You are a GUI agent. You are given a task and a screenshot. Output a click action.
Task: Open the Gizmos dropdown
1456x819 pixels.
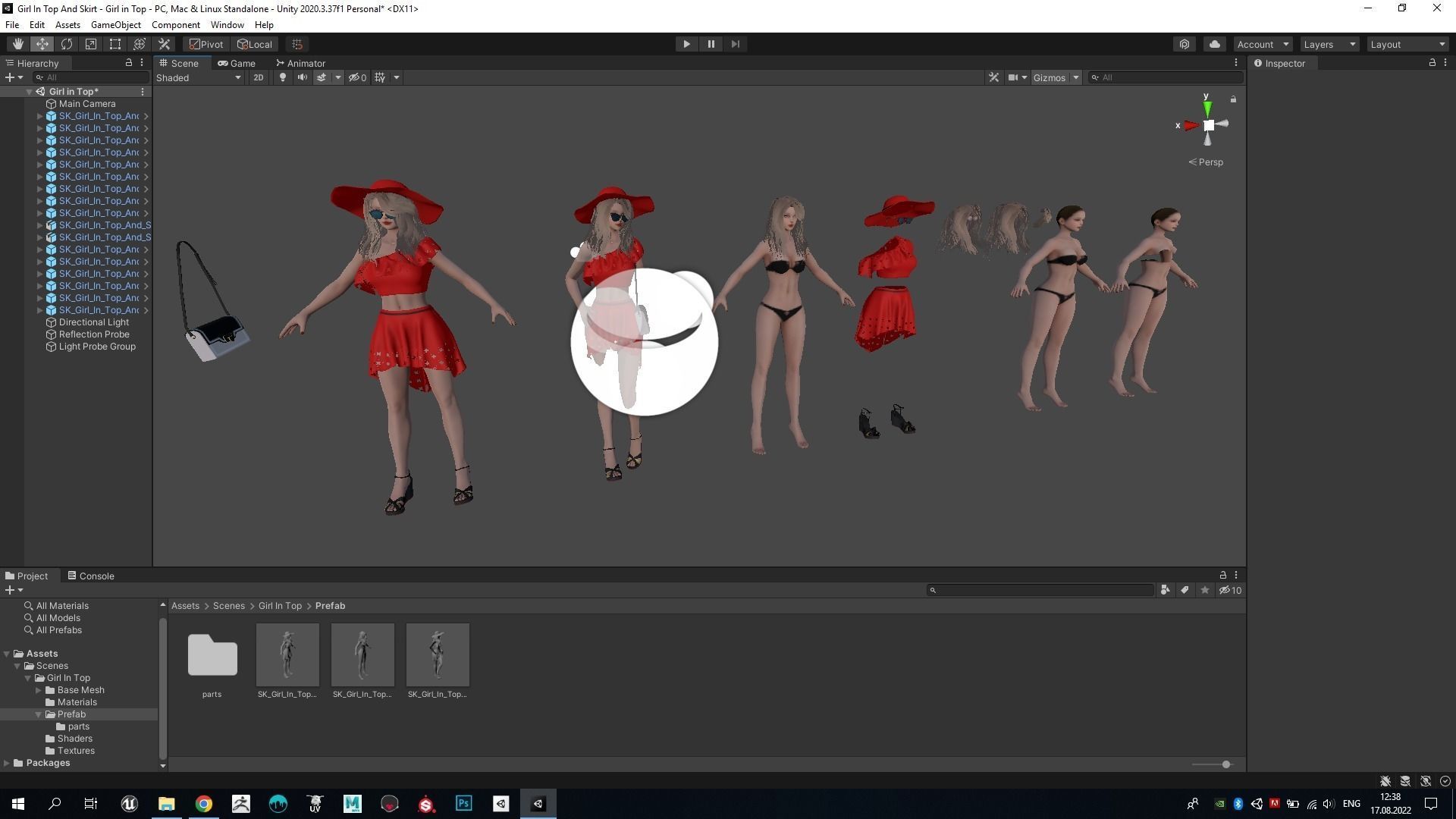coord(1056,77)
